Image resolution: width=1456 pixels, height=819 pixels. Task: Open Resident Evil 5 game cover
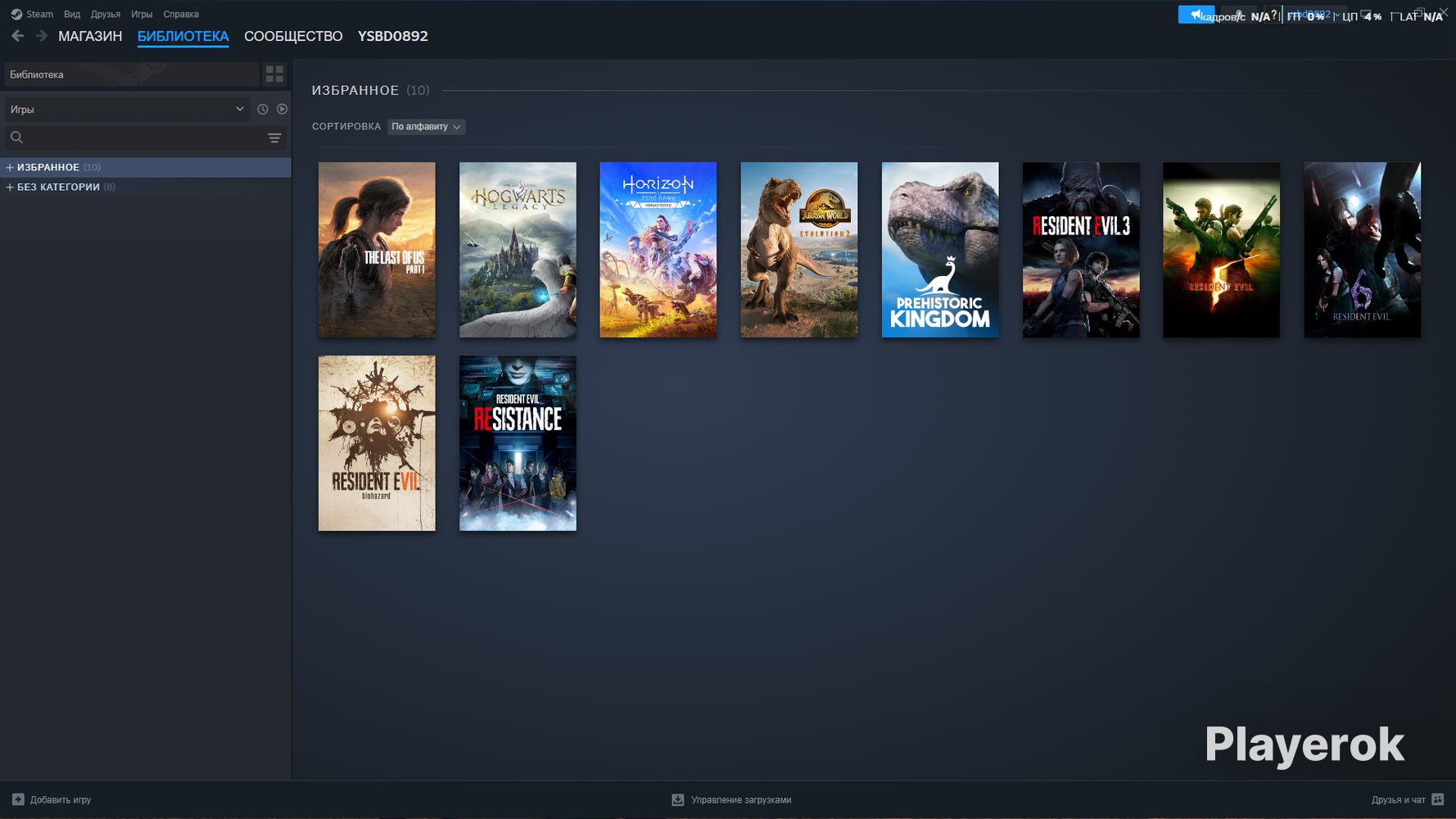pos(1222,250)
